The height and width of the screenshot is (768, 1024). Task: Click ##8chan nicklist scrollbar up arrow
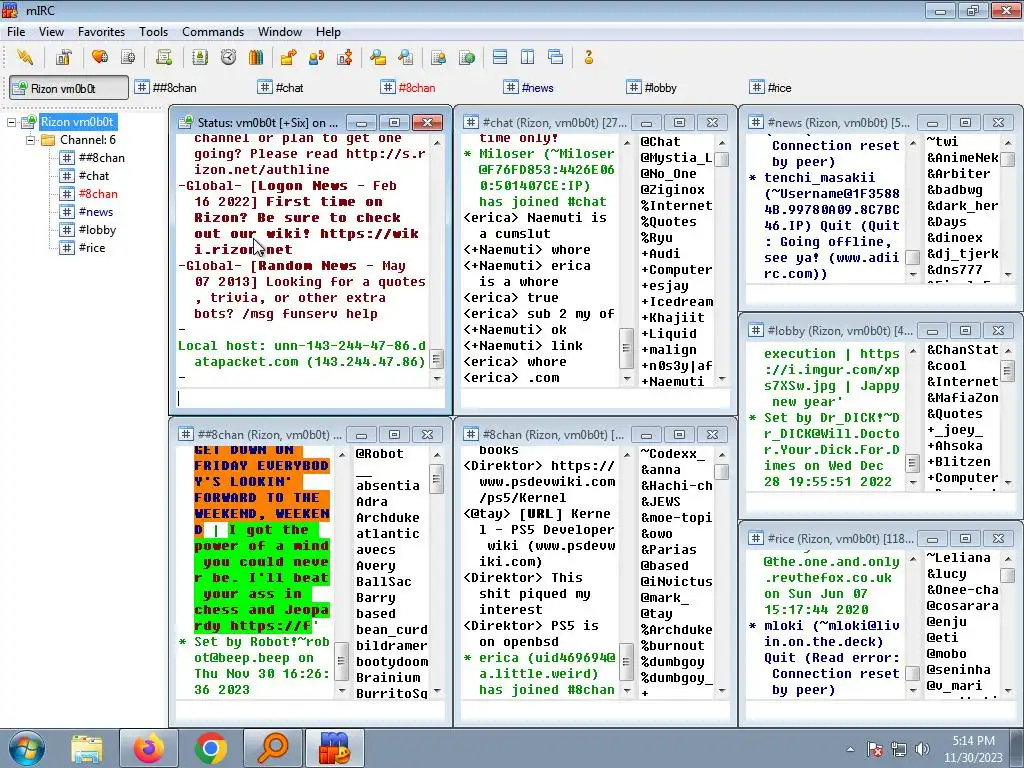437,455
